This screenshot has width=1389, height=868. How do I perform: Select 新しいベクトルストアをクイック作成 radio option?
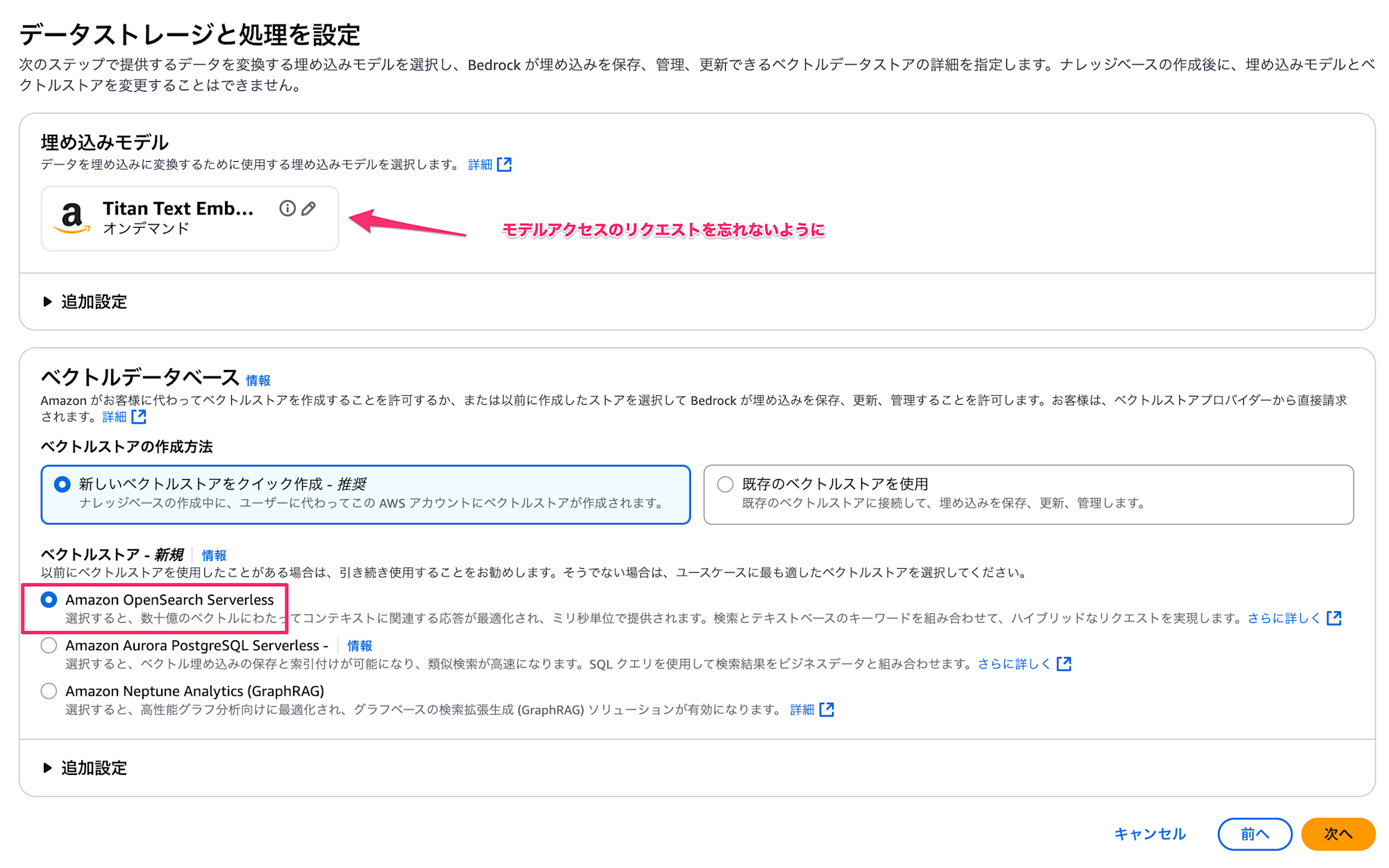pos(62,484)
